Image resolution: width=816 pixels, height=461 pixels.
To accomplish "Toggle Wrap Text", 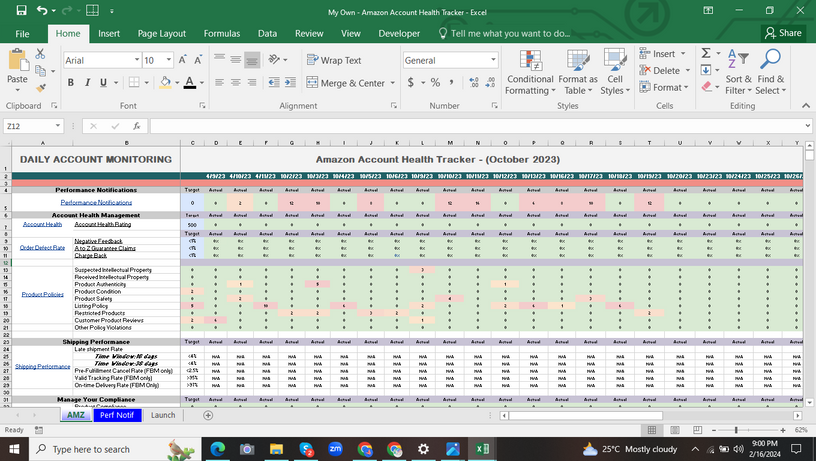I will coord(334,60).
